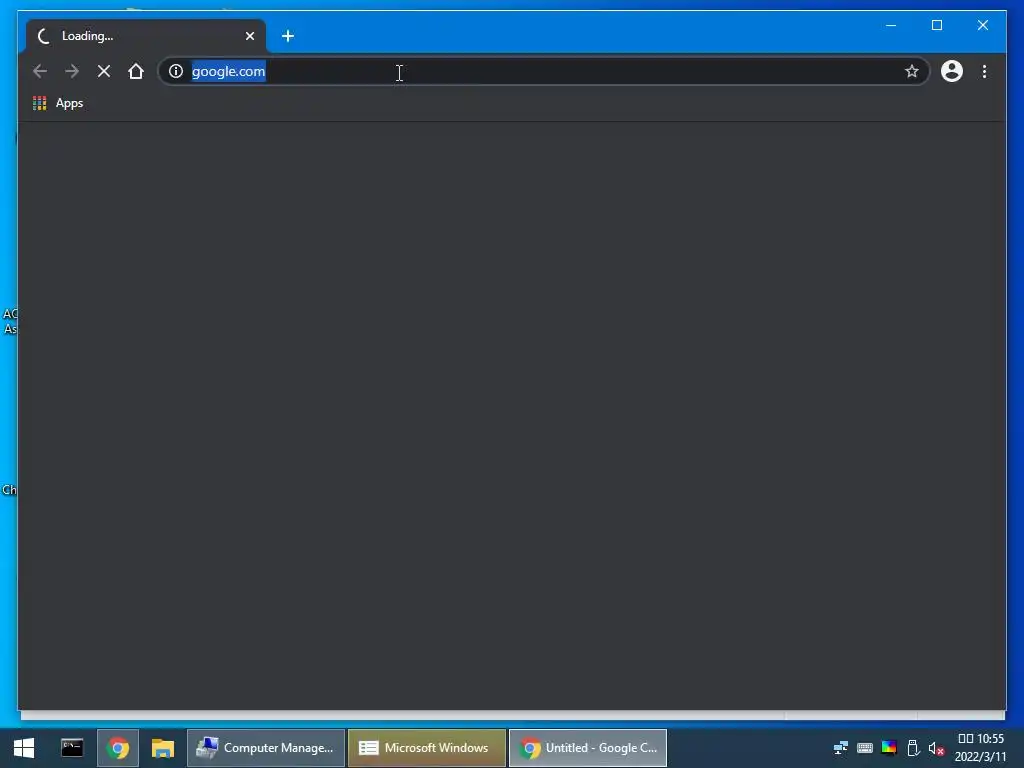This screenshot has height=768, width=1024.
Task: Open colorful display tray icon
Action: (889, 748)
